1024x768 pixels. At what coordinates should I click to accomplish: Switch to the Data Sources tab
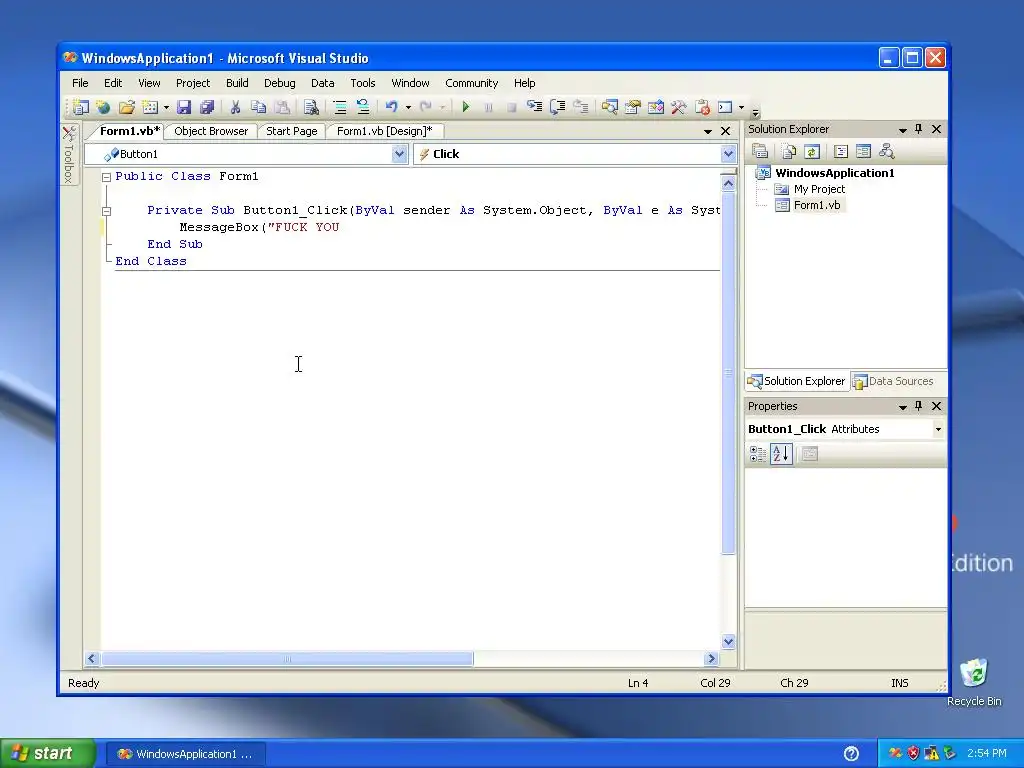click(x=893, y=381)
